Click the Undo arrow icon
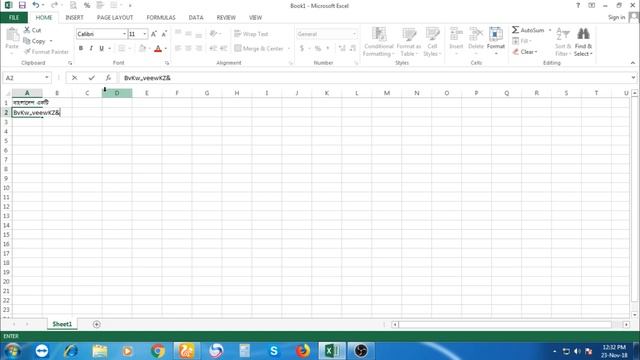The width and height of the screenshot is (640, 360). [x=36, y=5]
